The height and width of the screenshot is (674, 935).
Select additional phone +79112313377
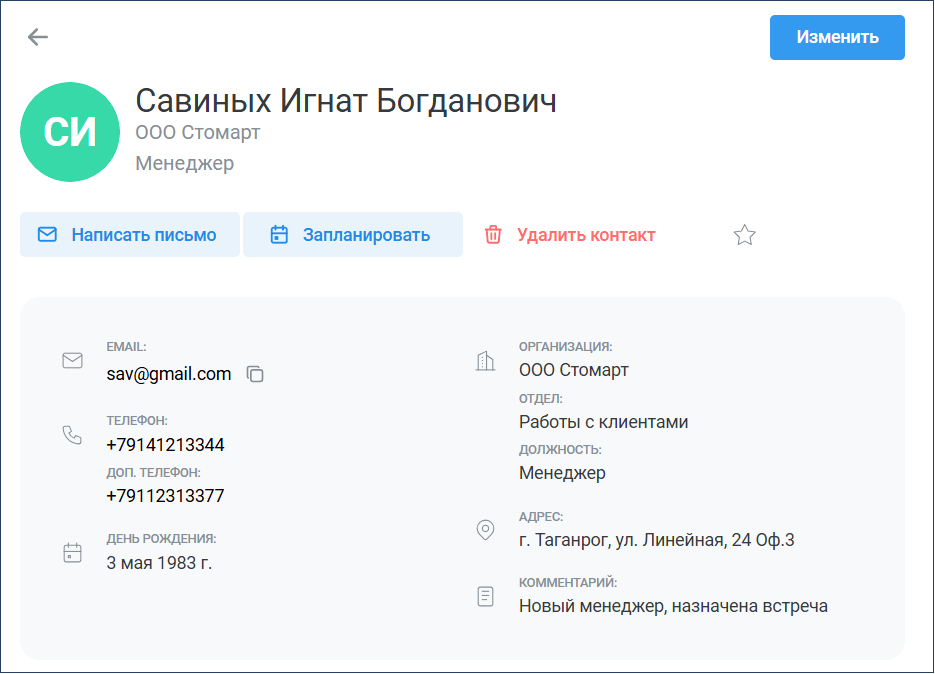pyautogui.click(x=165, y=496)
